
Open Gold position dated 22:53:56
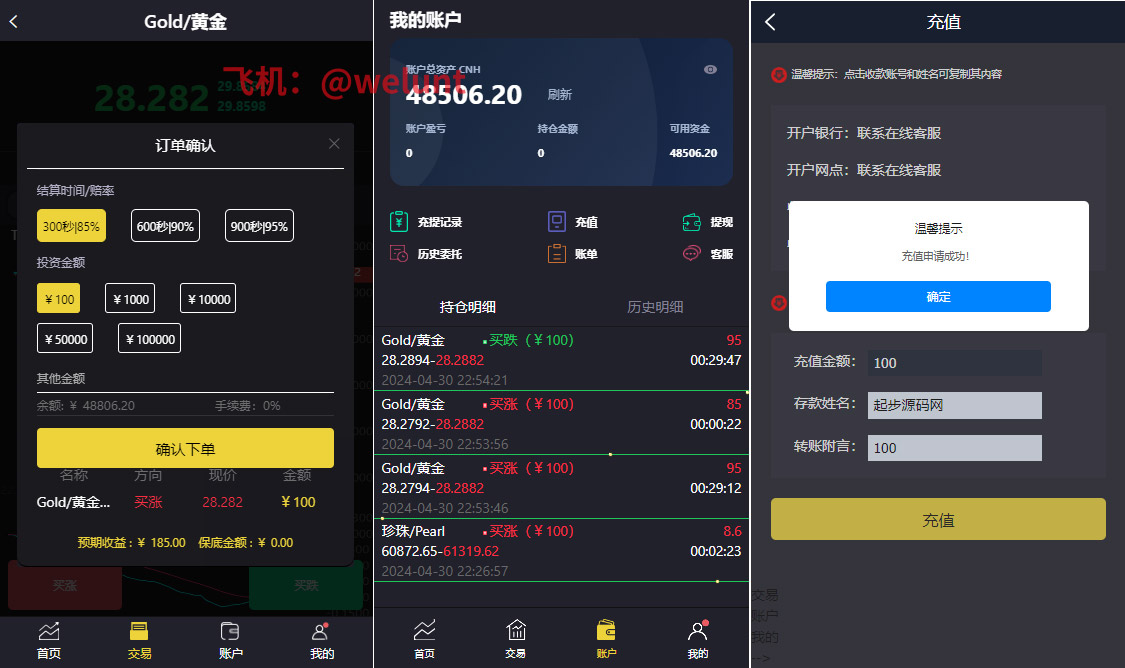(x=561, y=423)
